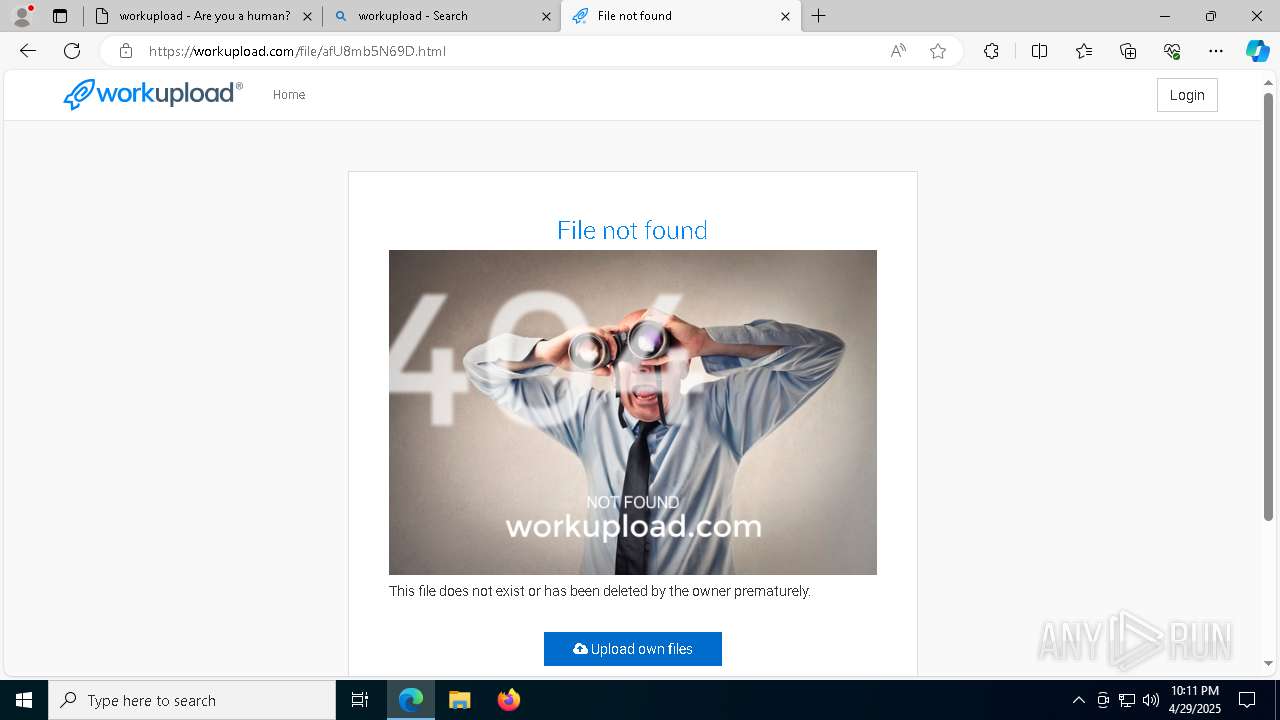
Task: Open Microsoft Edge from the taskbar
Action: click(x=411, y=700)
